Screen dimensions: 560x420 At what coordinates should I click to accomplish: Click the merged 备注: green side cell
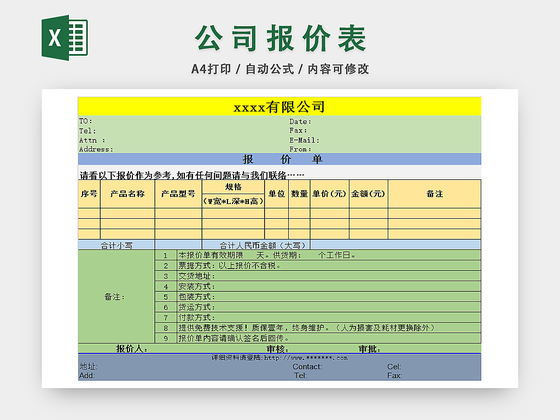click(x=116, y=296)
